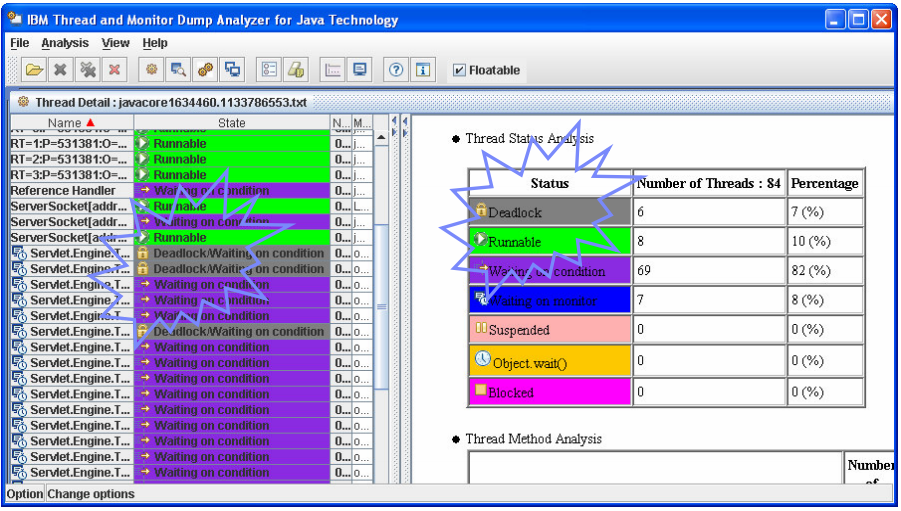Click the monitor with magnifier toolbar icon
Screen dimensions: 901x511
coord(178,70)
